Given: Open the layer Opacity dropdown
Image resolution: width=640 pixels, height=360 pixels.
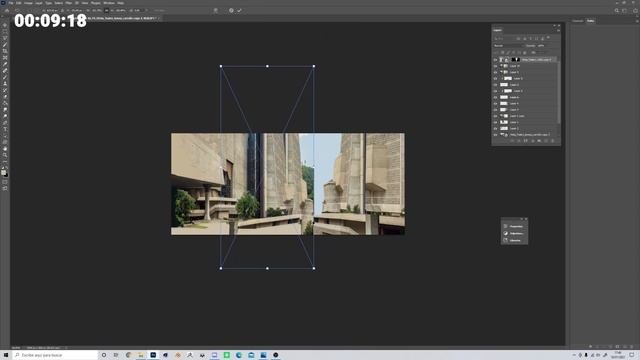Looking at the screenshot, I should click(542, 46).
